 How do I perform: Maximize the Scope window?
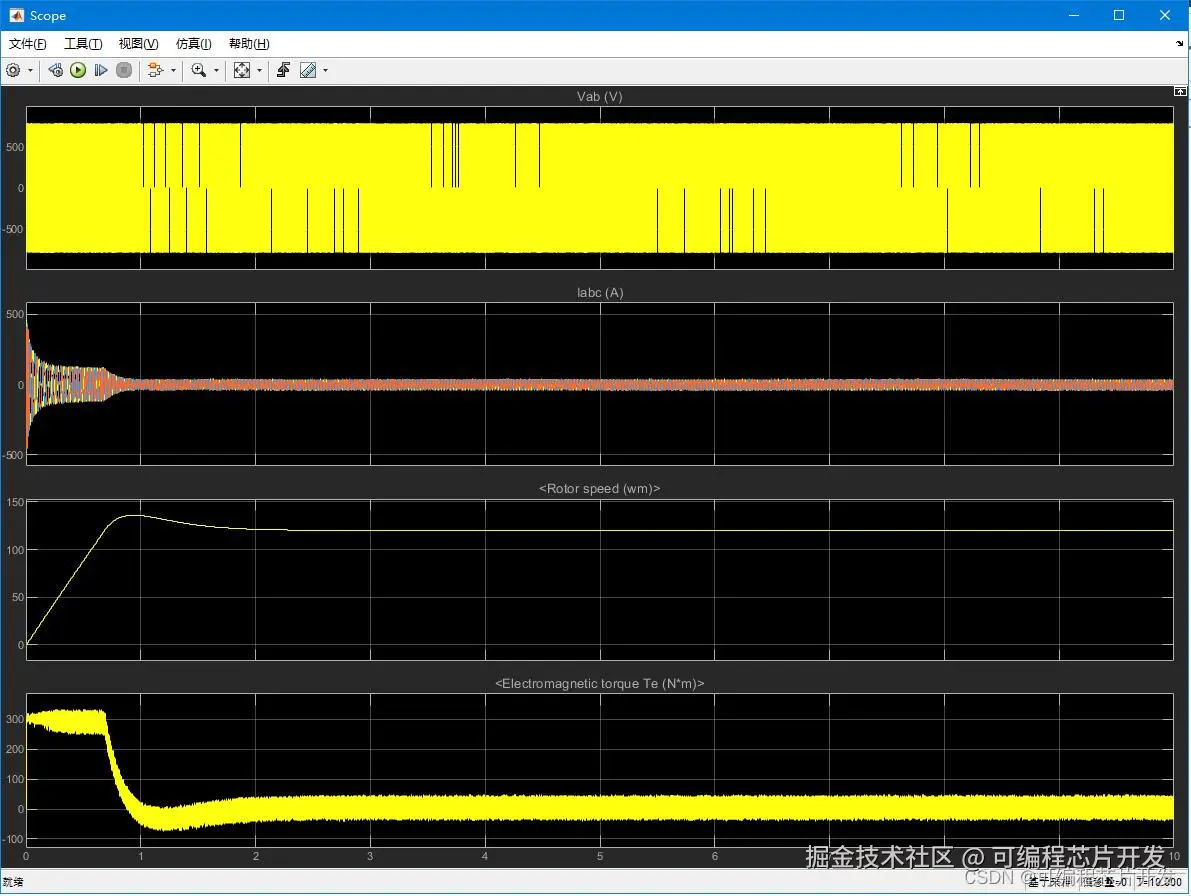tap(1119, 15)
